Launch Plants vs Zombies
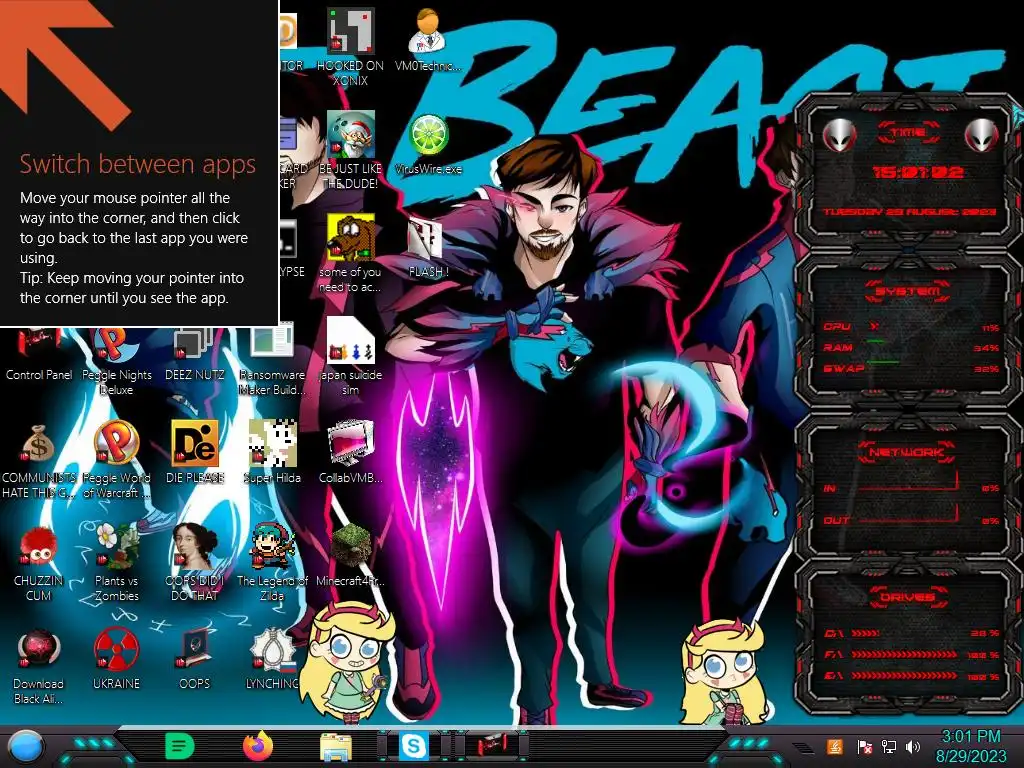Screen dimensions: 1024x768 coord(116,562)
